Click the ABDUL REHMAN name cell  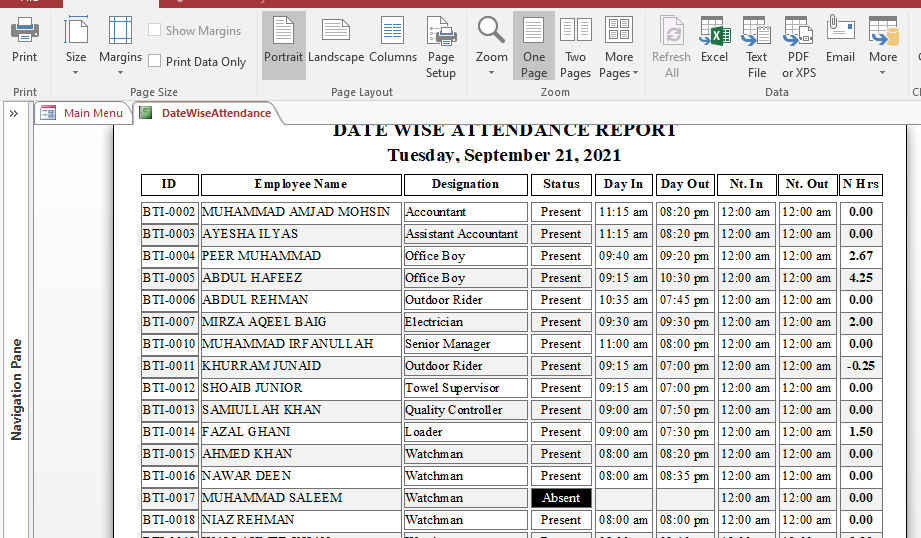point(301,300)
